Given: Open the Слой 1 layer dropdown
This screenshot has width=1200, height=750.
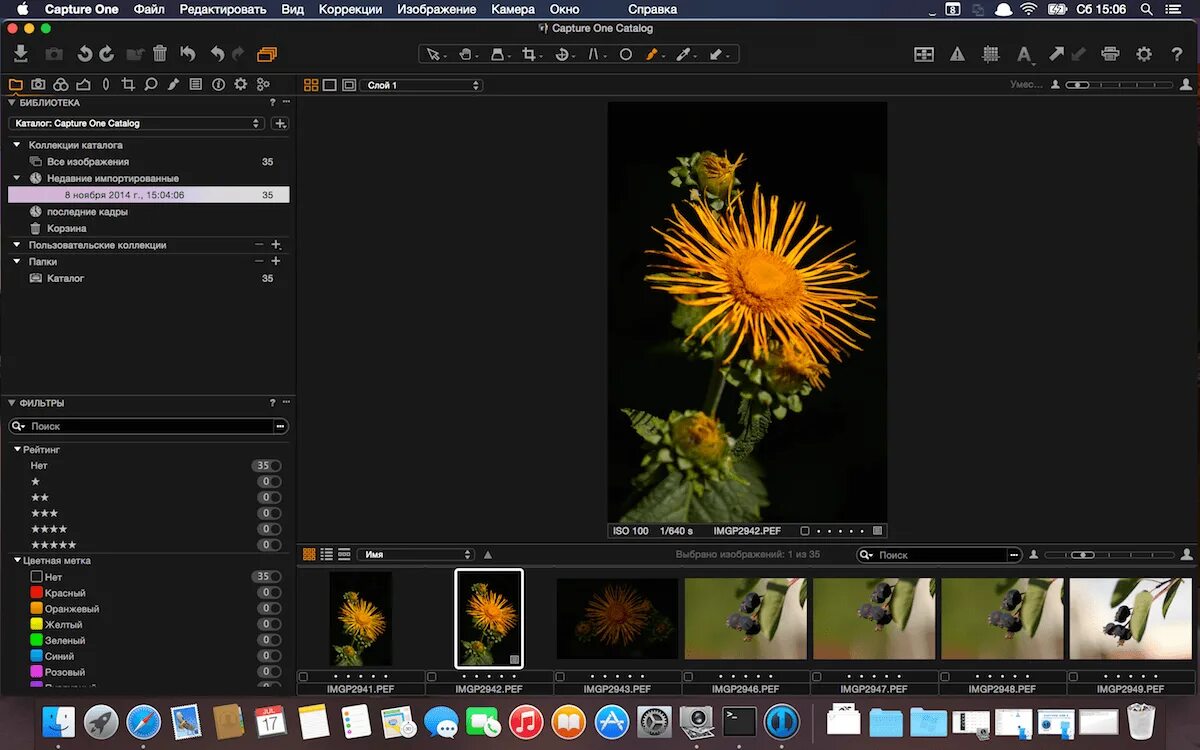Looking at the screenshot, I should 421,86.
